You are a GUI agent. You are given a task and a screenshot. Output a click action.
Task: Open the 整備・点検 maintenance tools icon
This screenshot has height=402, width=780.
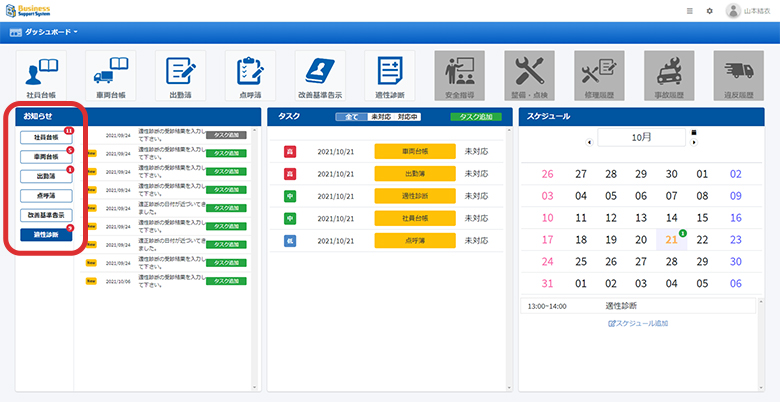(x=529, y=73)
